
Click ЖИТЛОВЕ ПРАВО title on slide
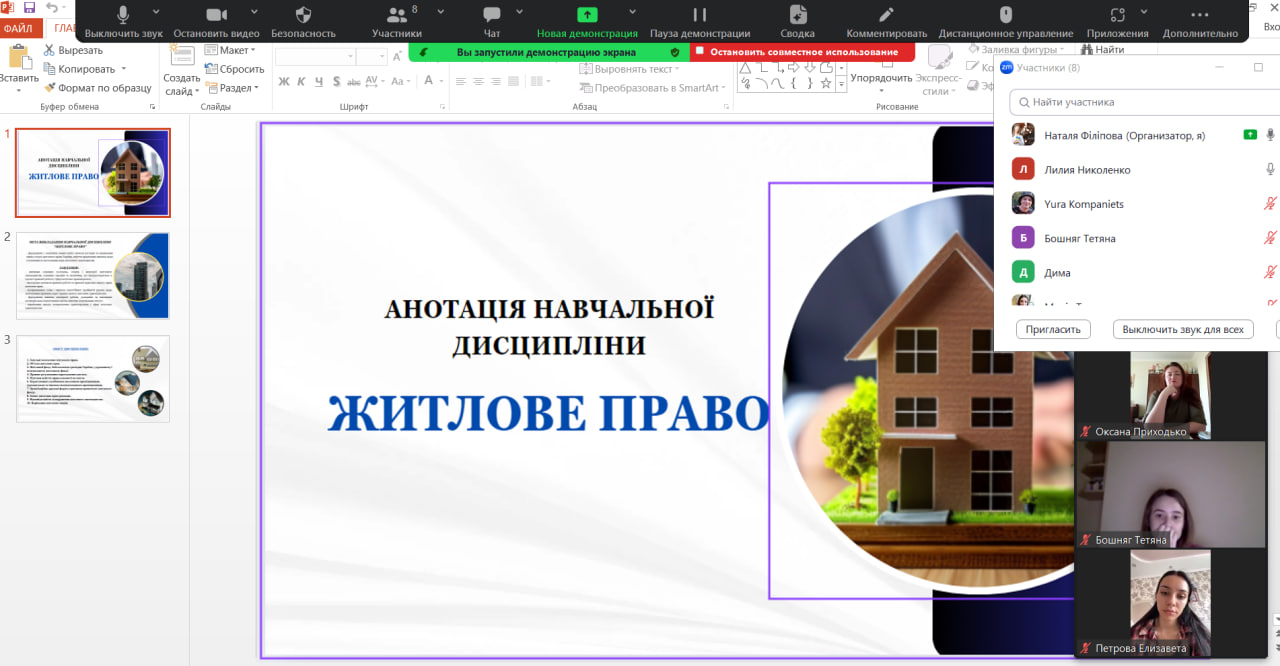pos(548,412)
